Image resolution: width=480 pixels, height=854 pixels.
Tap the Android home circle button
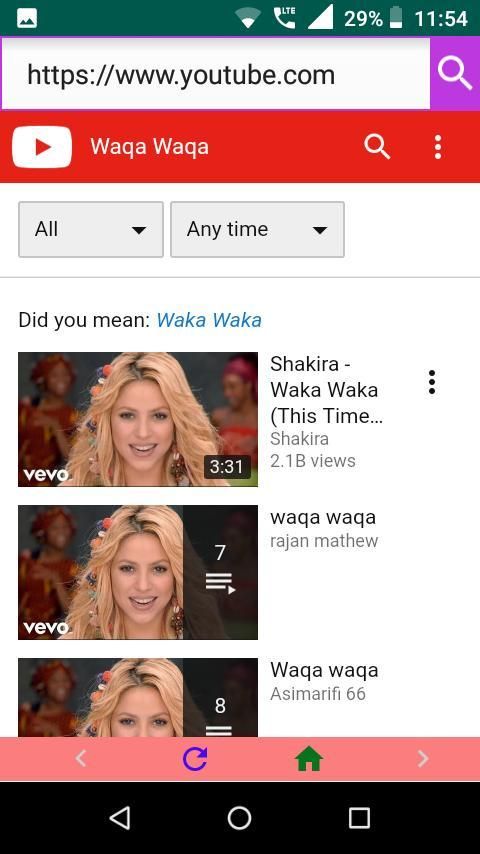[239, 818]
